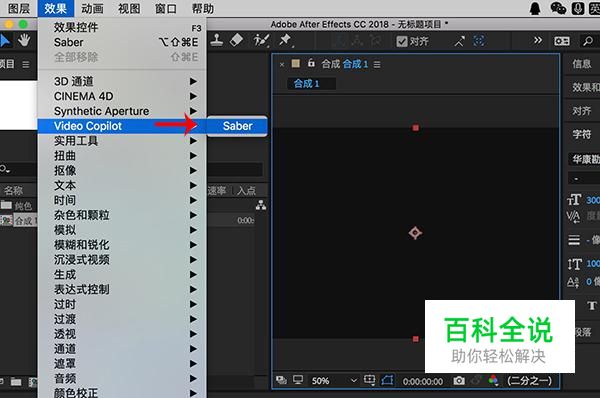The height and width of the screenshot is (398, 600).
Task: Open the 音频 submenu
Action: point(122,378)
